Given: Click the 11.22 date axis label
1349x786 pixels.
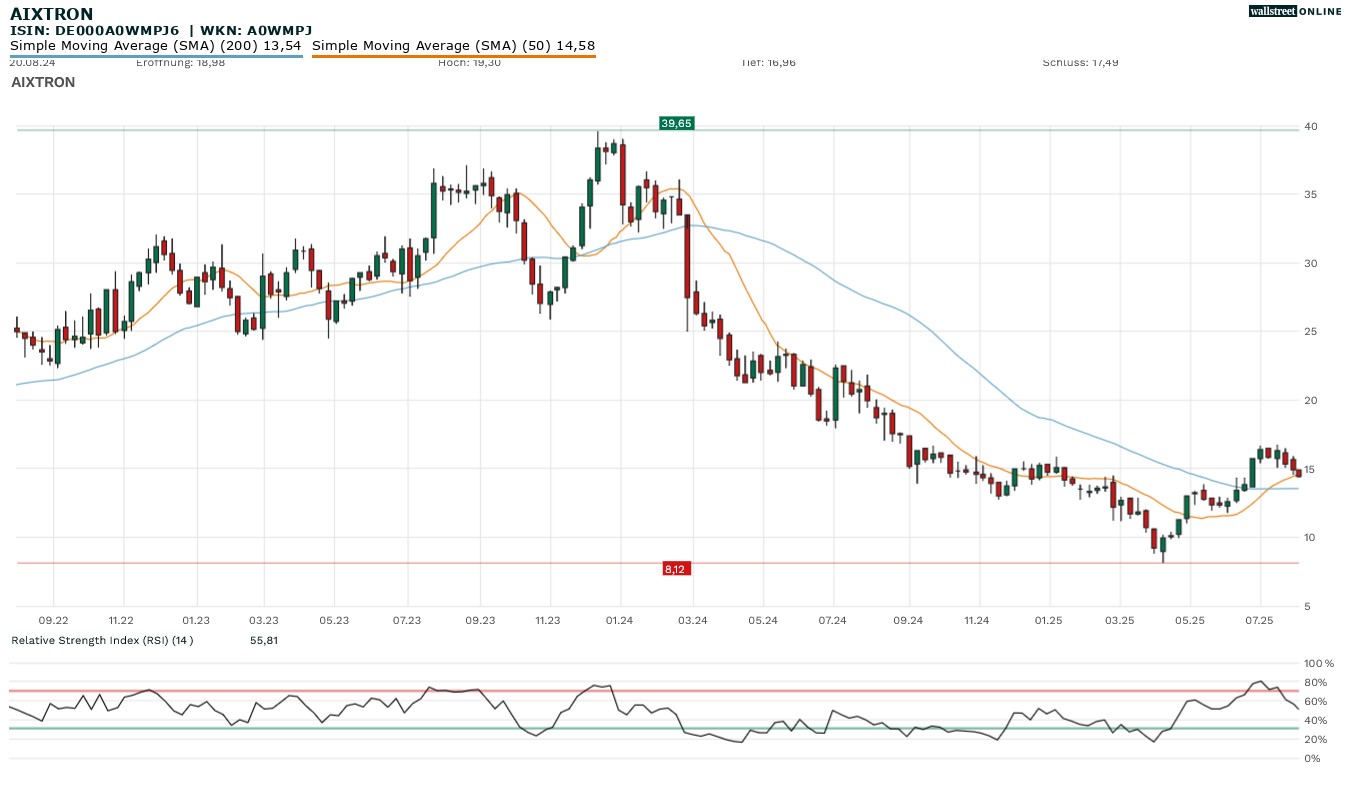Looking at the screenshot, I should pos(121,621).
